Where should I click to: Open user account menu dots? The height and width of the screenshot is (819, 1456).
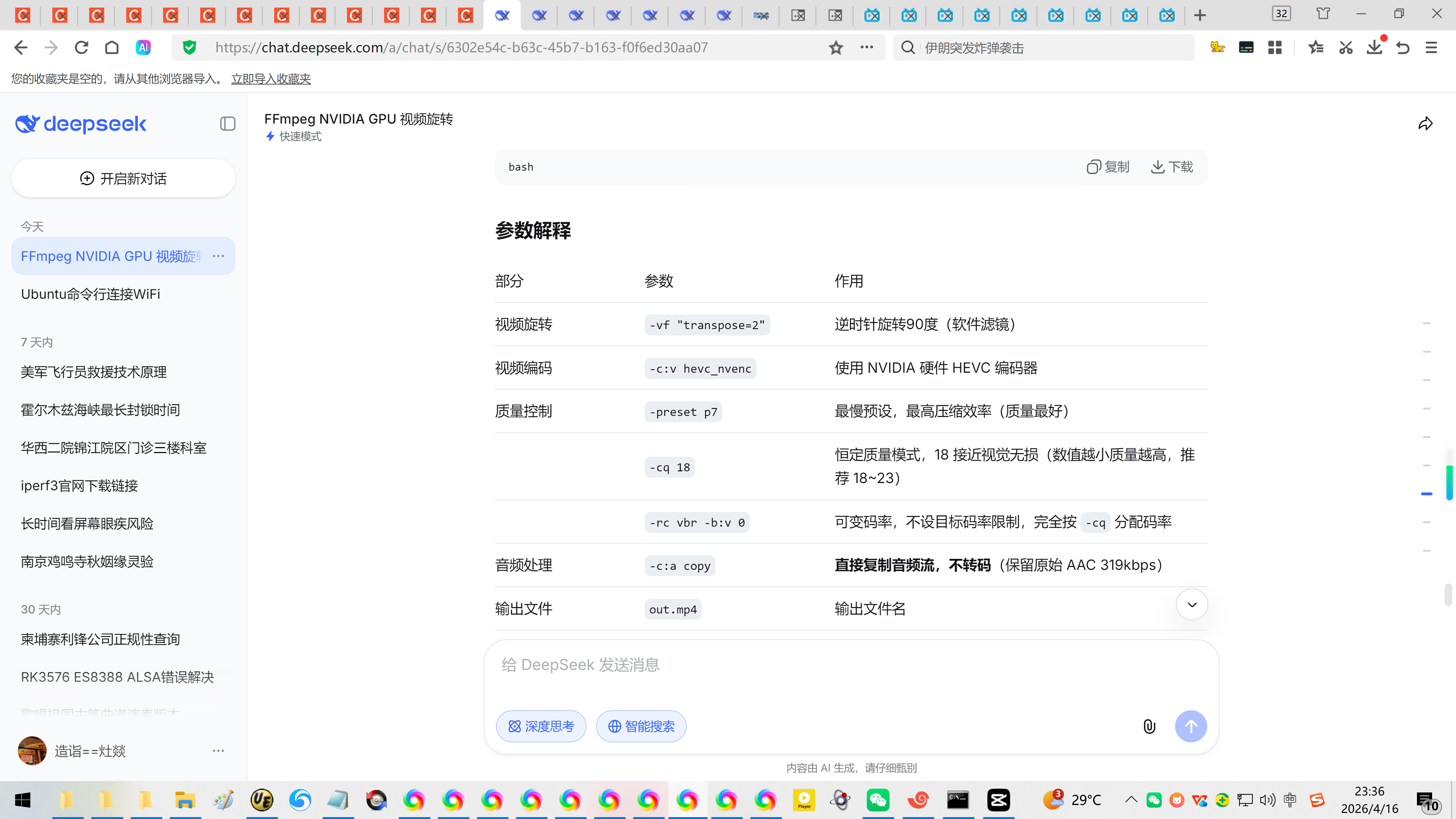219,751
